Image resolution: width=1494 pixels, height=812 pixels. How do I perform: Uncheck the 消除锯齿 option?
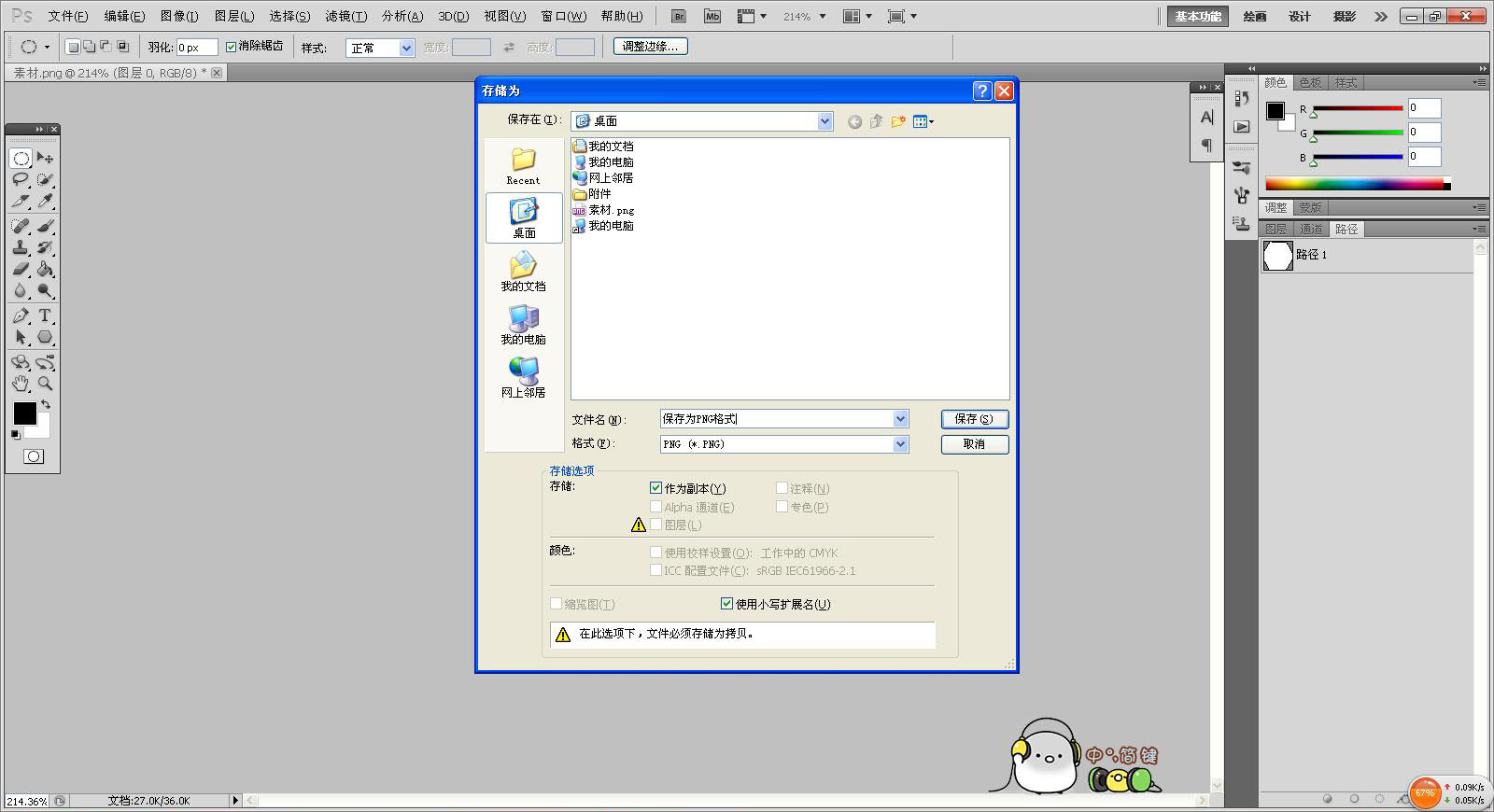click(x=232, y=47)
